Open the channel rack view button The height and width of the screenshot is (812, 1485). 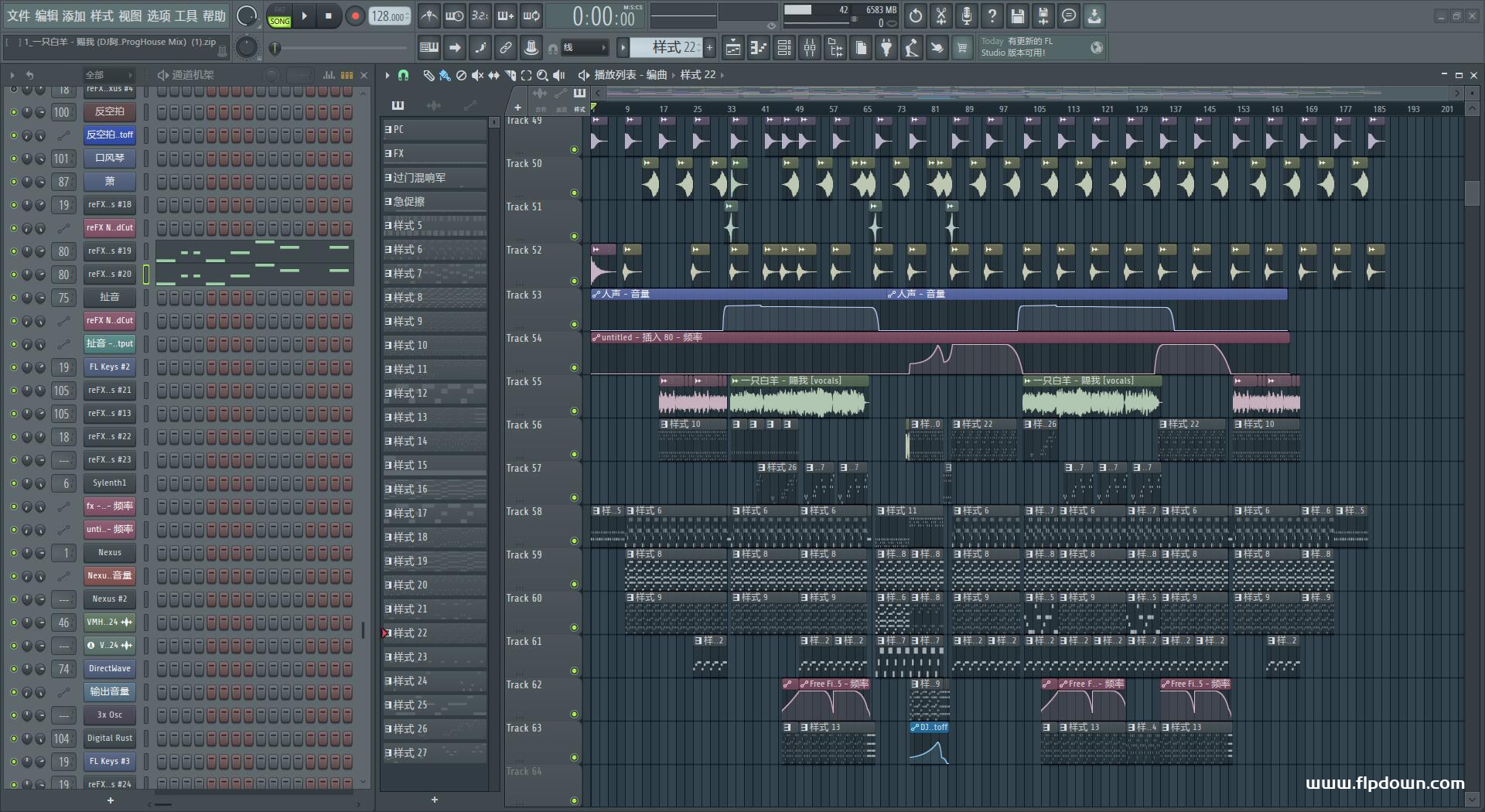coord(784,48)
